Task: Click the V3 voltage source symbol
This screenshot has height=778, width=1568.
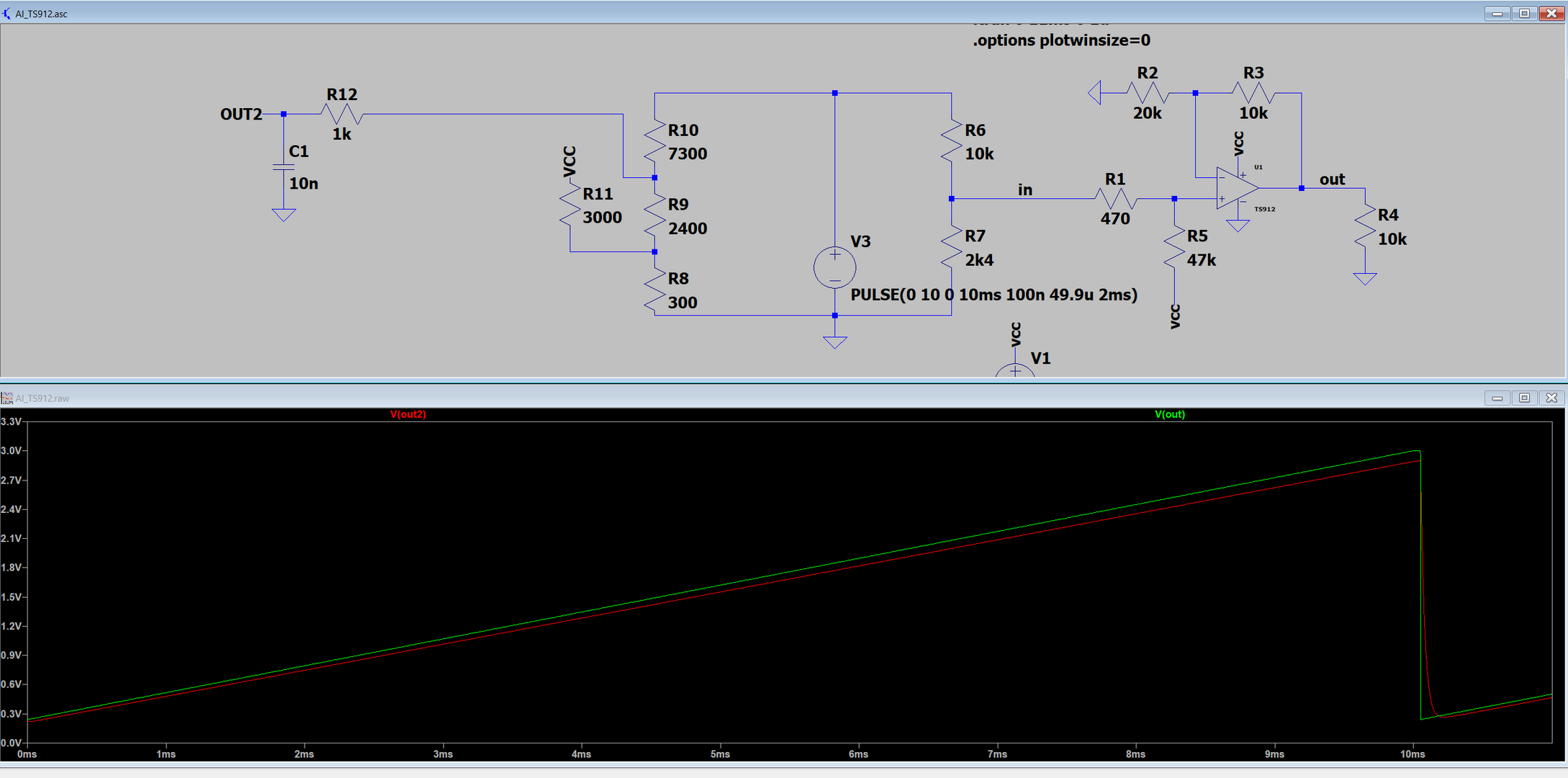Action: click(834, 267)
